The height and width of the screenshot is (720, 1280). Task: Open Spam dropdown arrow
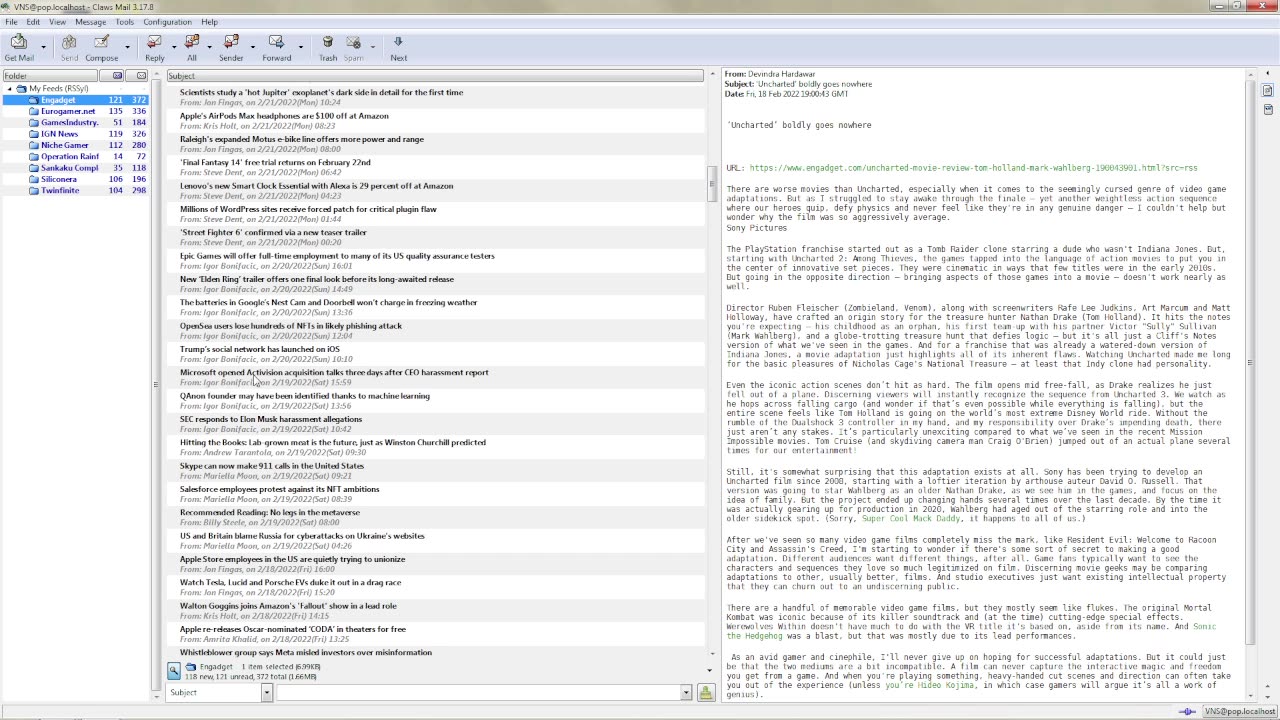(x=372, y=46)
